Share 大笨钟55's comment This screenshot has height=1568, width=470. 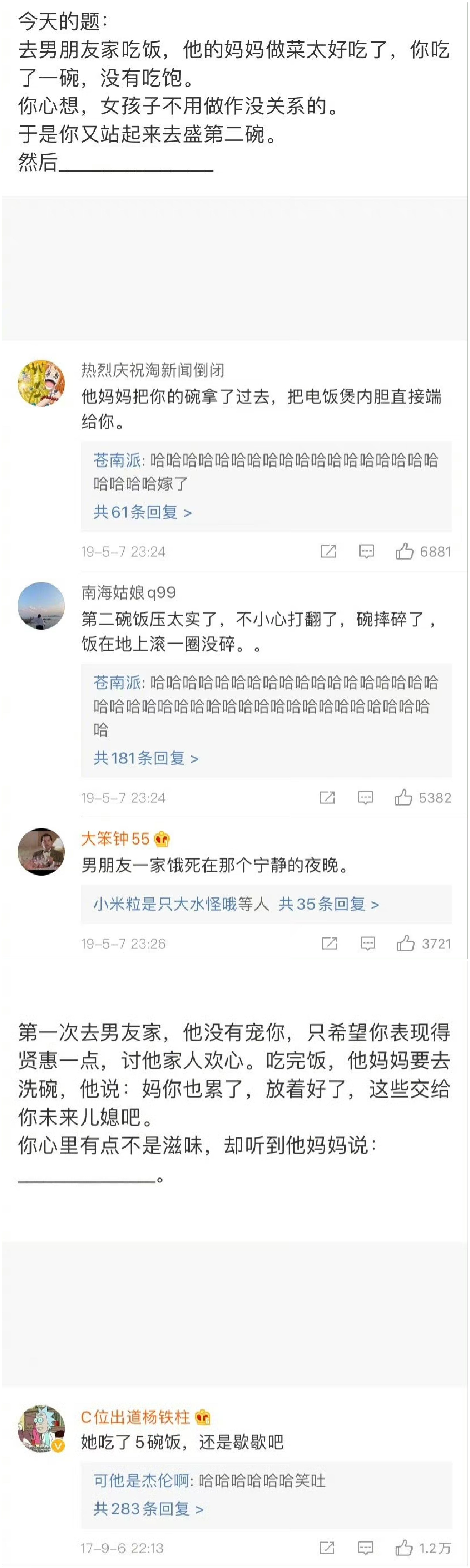pyautogui.click(x=329, y=944)
